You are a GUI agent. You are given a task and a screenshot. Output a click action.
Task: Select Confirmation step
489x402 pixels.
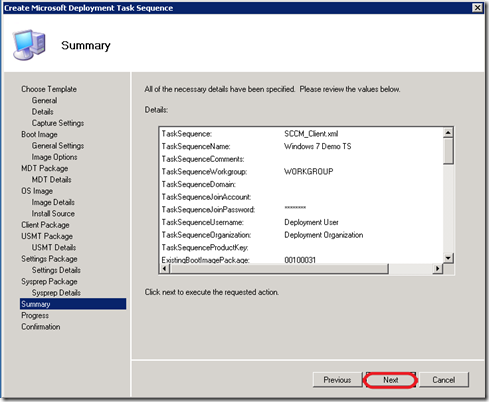pos(41,327)
